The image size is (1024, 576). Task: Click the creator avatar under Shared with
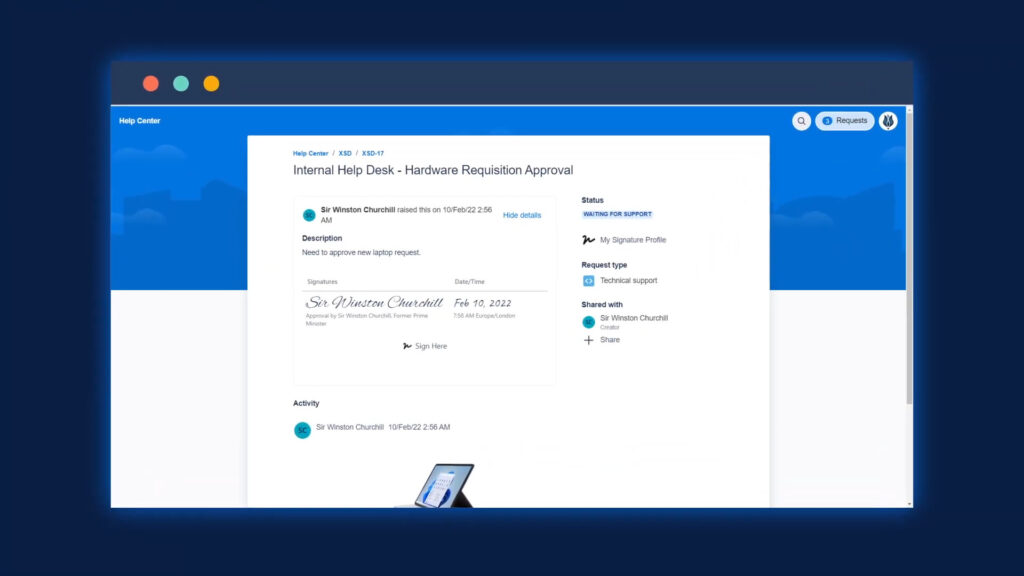pos(588,322)
